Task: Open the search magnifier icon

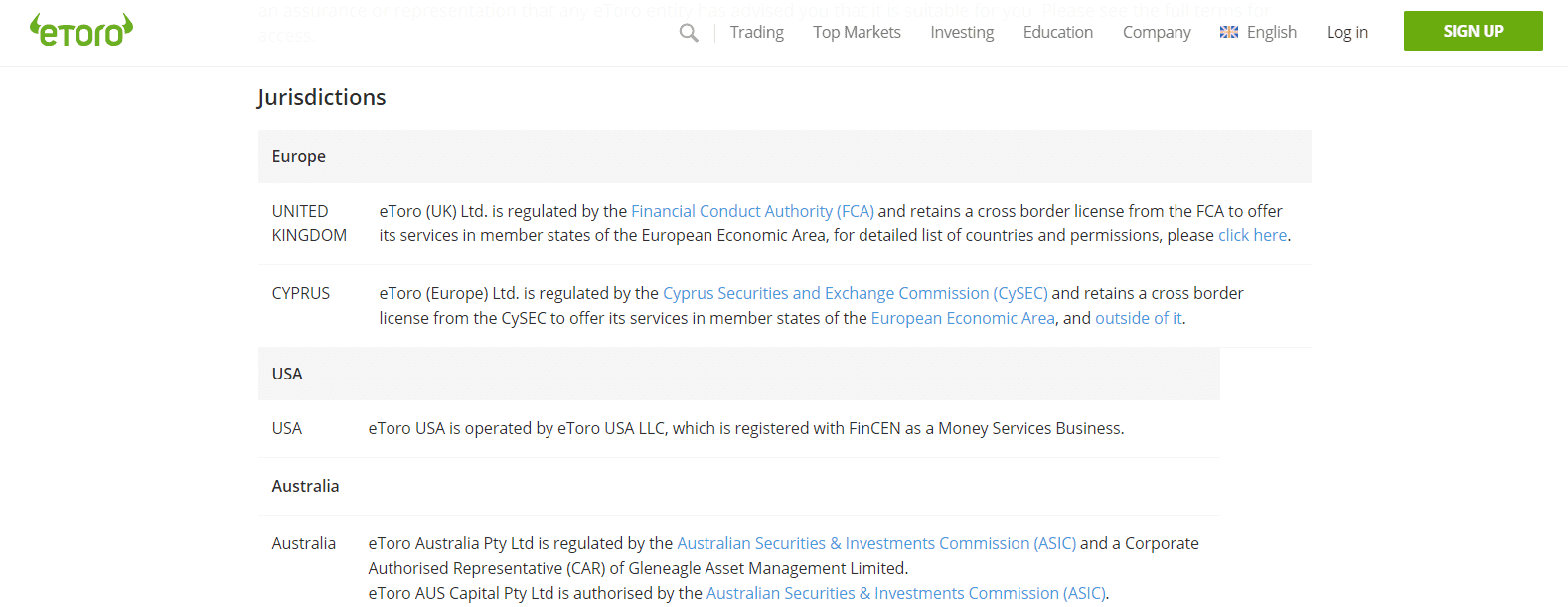Action: tap(689, 33)
